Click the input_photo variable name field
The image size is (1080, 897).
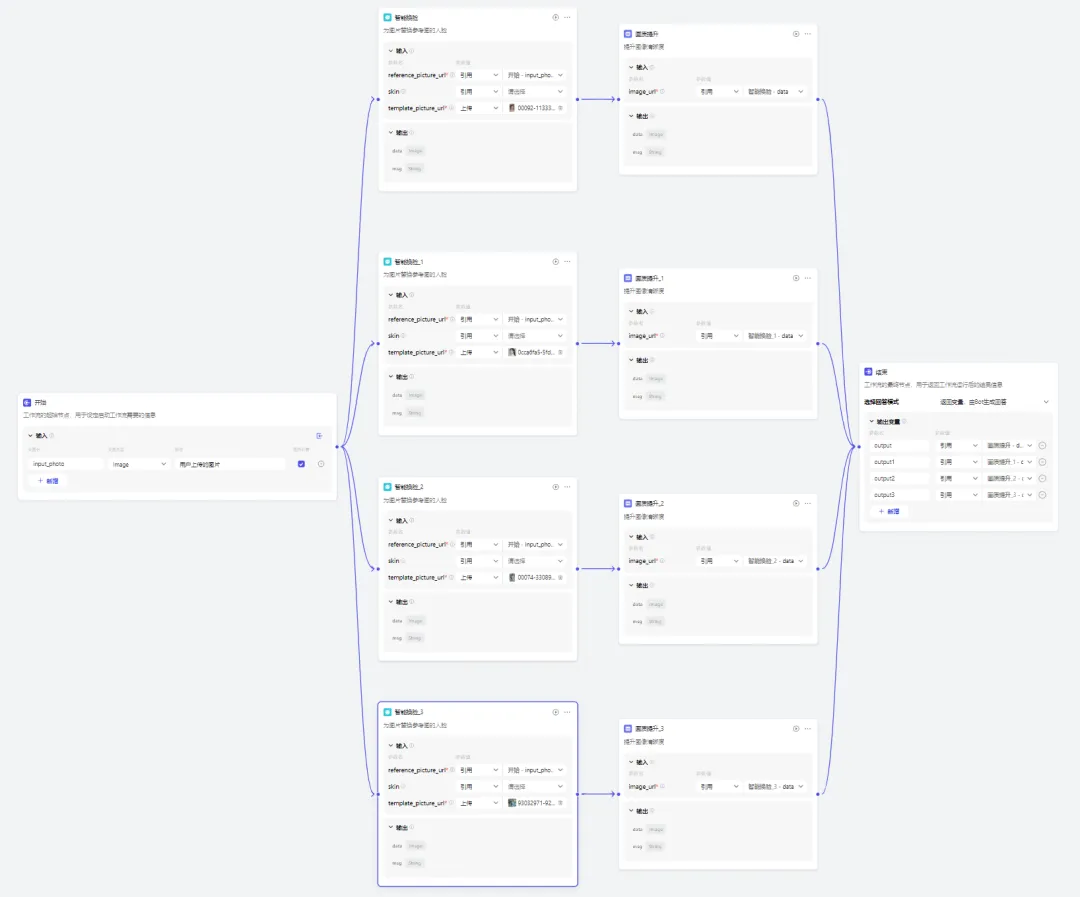click(65, 464)
